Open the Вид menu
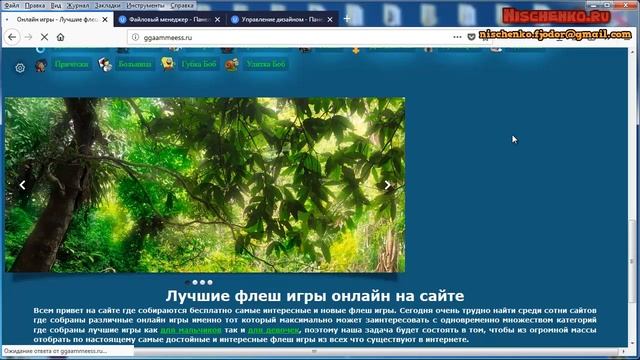The width and height of the screenshot is (640, 360). coord(56,5)
